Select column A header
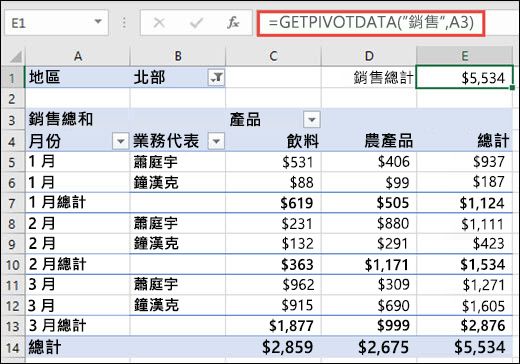The width and height of the screenshot is (520, 364). tap(78, 56)
